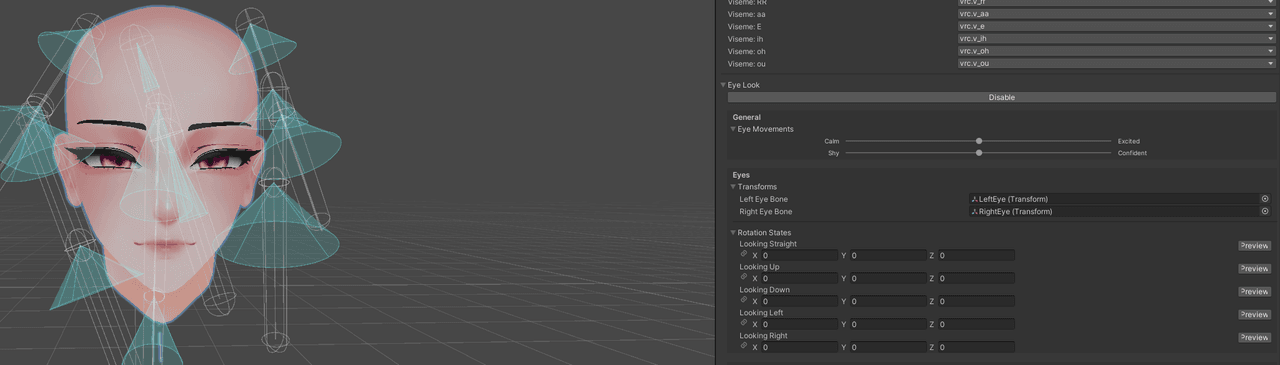Collapse the Eye Movements foldout
This screenshot has height=365, width=1280.
point(733,129)
